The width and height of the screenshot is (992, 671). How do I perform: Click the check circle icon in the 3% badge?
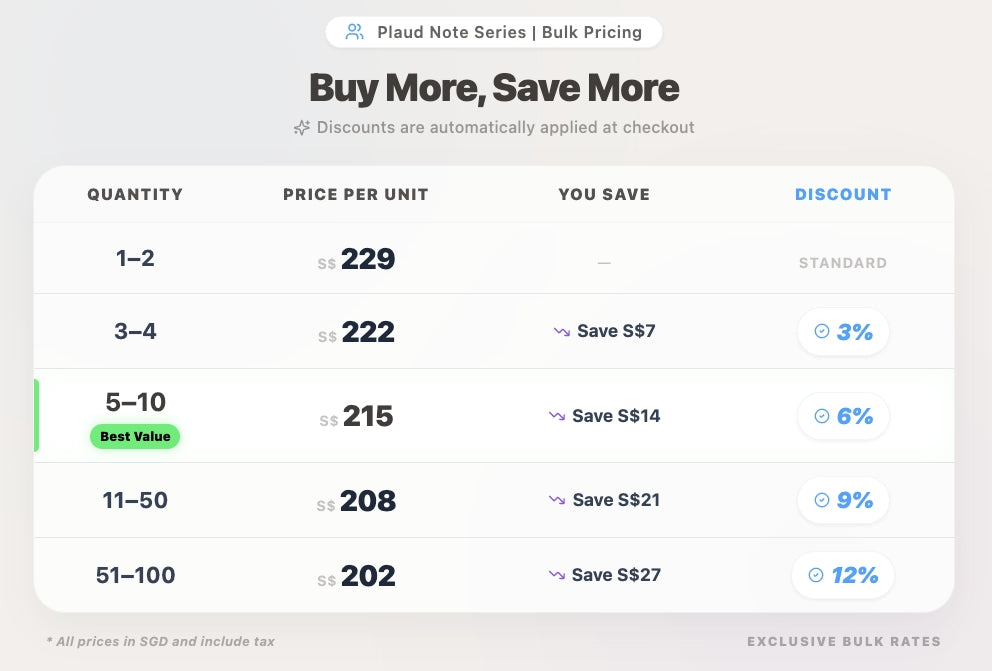[x=822, y=331]
